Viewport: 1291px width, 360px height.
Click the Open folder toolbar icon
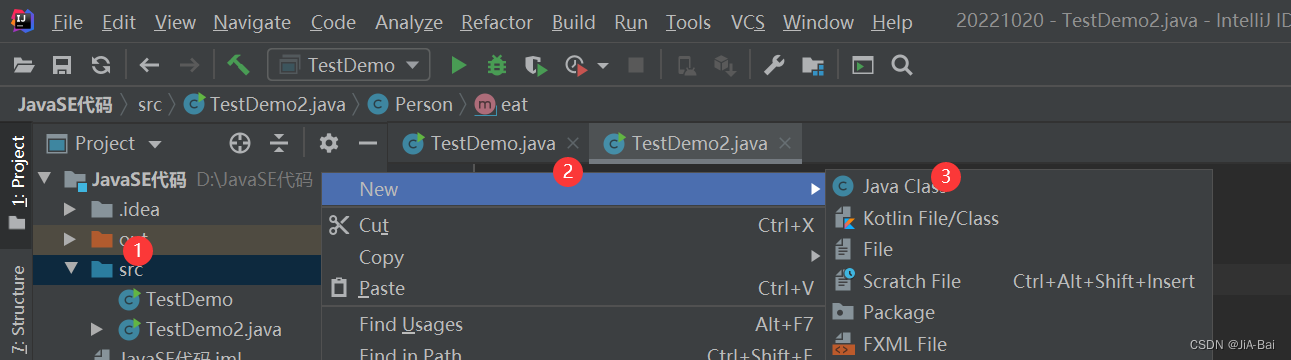(24, 66)
